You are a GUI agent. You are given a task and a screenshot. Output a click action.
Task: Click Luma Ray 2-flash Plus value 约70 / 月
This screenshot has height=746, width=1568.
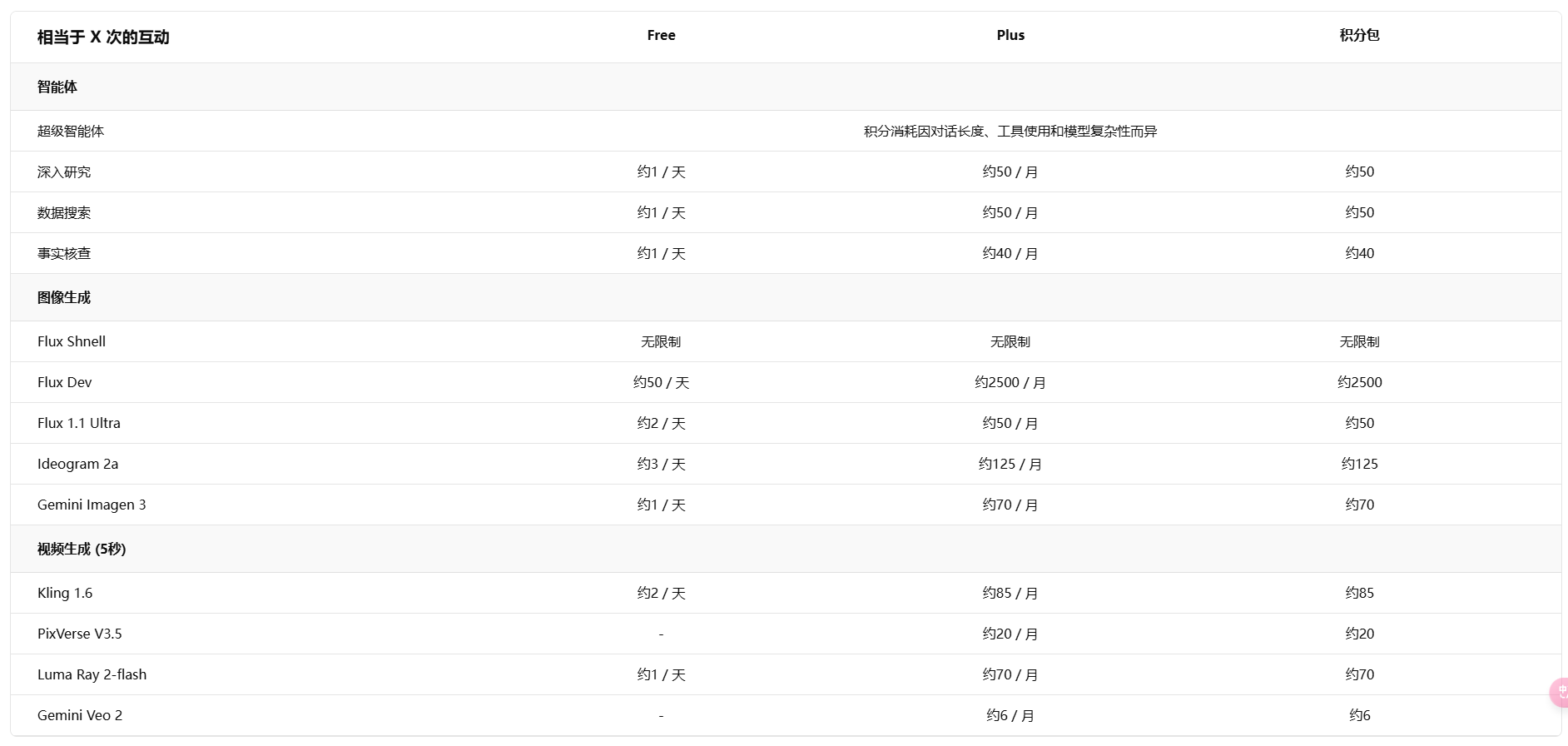pyautogui.click(x=1010, y=674)
